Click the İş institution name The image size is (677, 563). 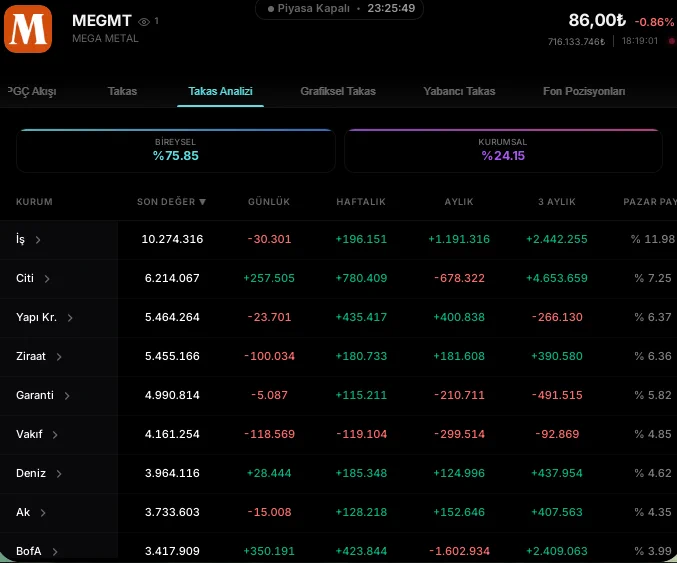click(20, 239)
